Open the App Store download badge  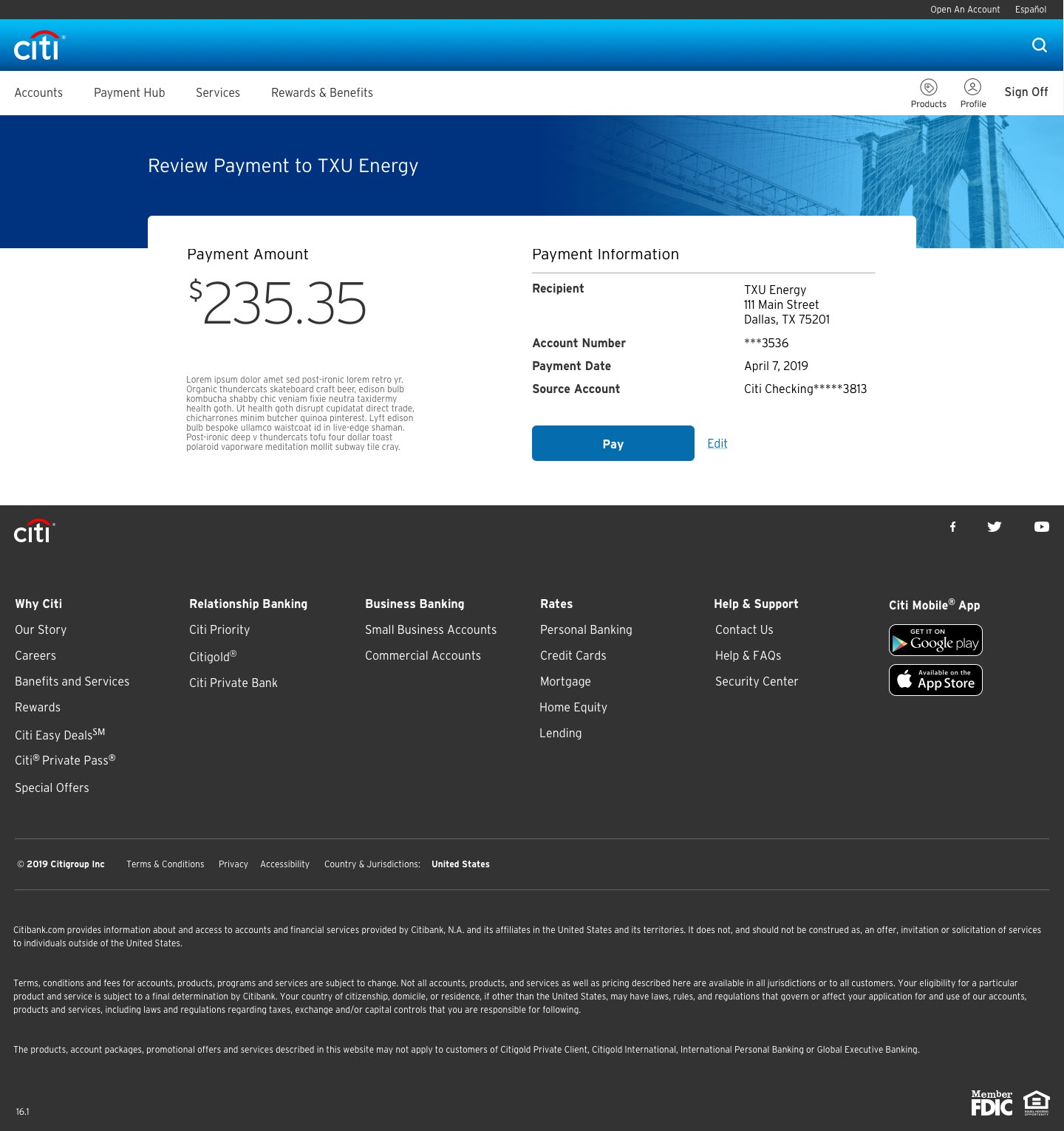click(x=935, y=680)
